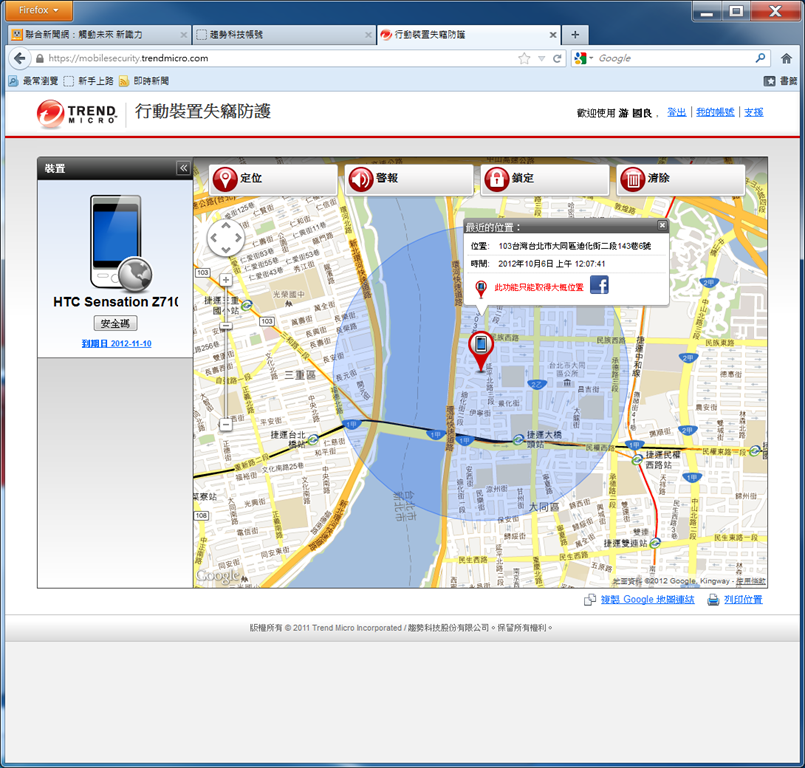
Task: Open the 我的帳號 my account link
Action: click(715, 112)
